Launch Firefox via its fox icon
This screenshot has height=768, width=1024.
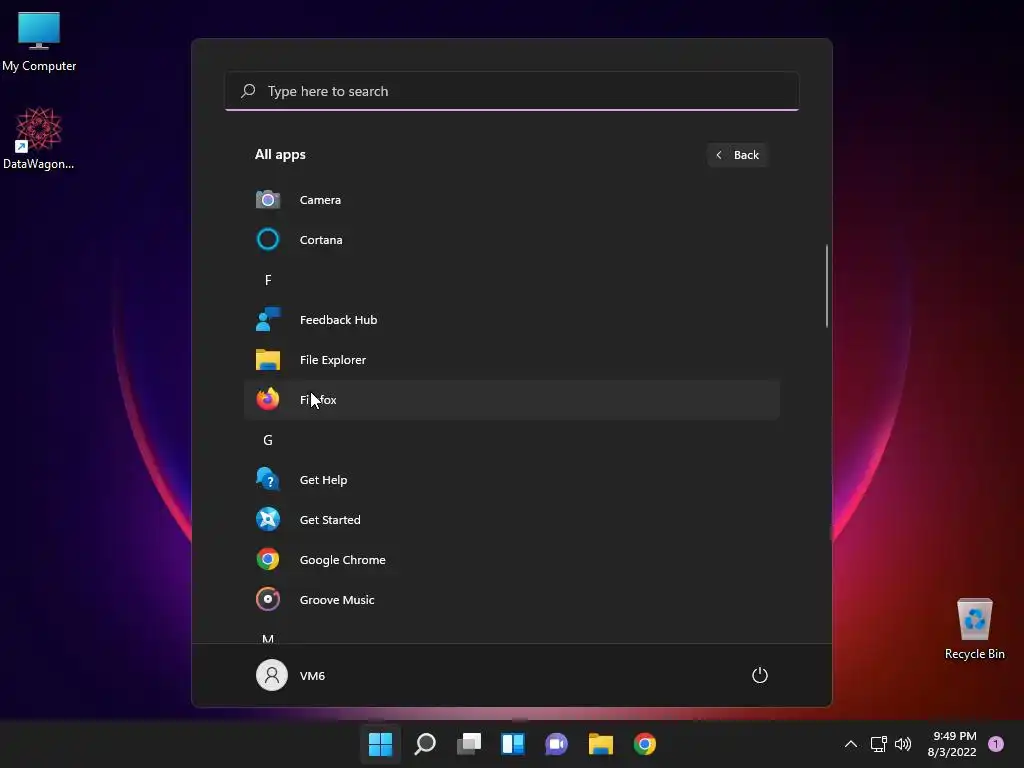click(268, 399)
